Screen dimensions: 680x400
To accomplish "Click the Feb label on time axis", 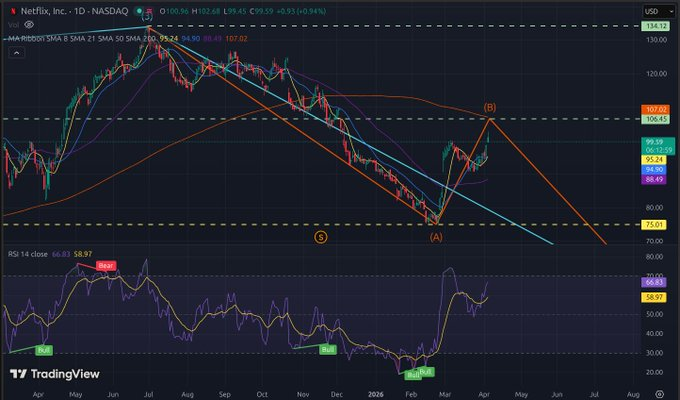I will click(x=411, y=394).
